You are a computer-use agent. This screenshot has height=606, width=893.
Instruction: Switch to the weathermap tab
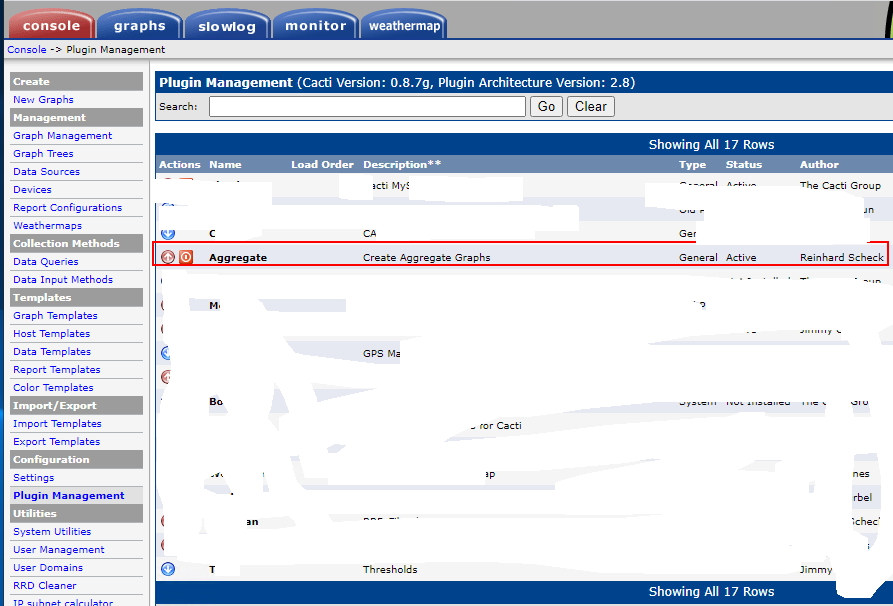404,26
